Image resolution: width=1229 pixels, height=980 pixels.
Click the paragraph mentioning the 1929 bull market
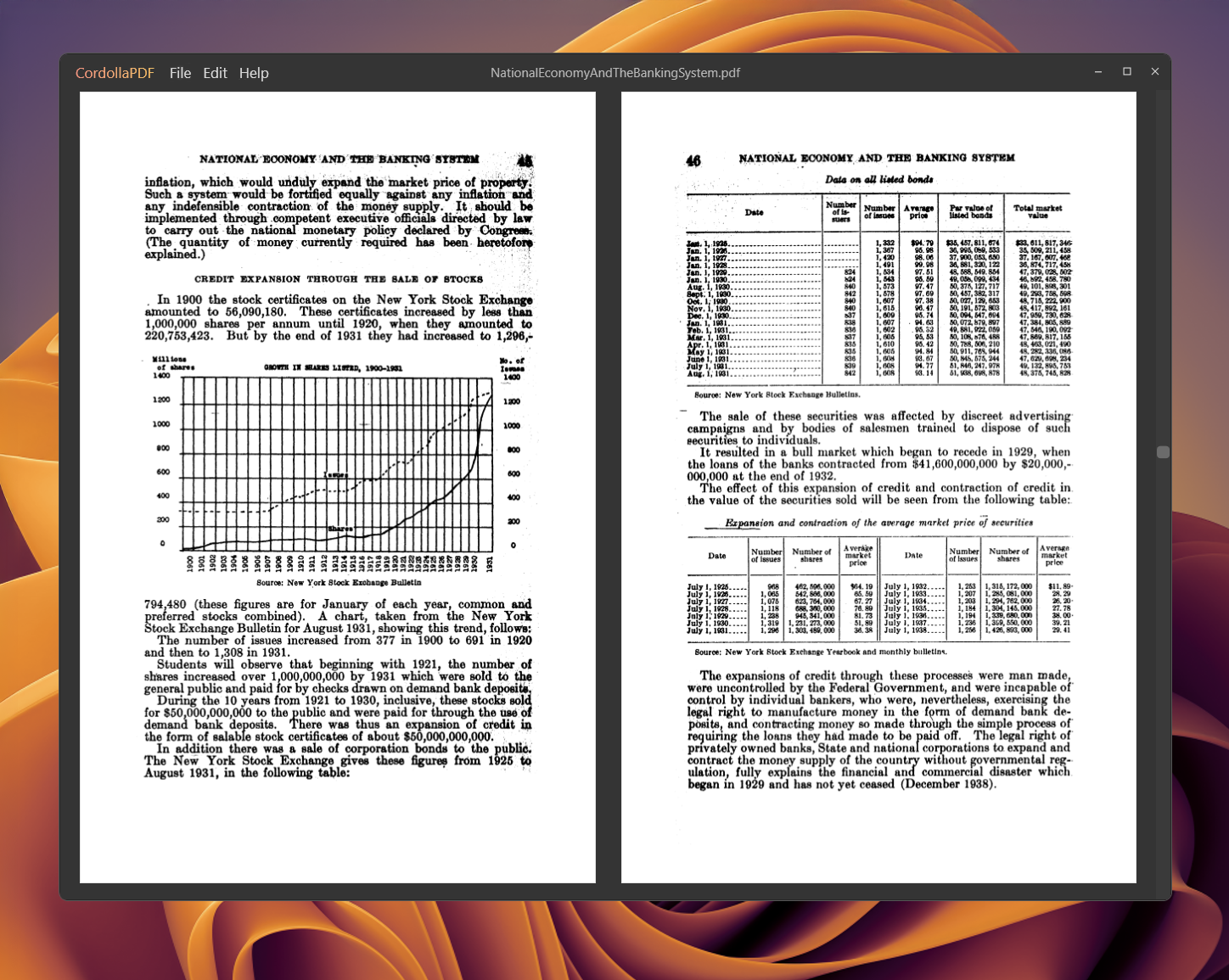tap(878, 462)
